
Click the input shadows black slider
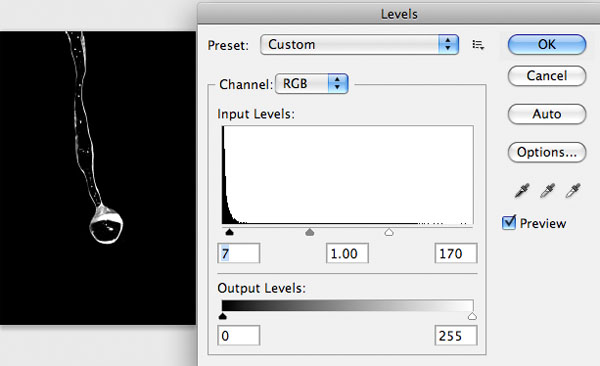pos(229,232)
